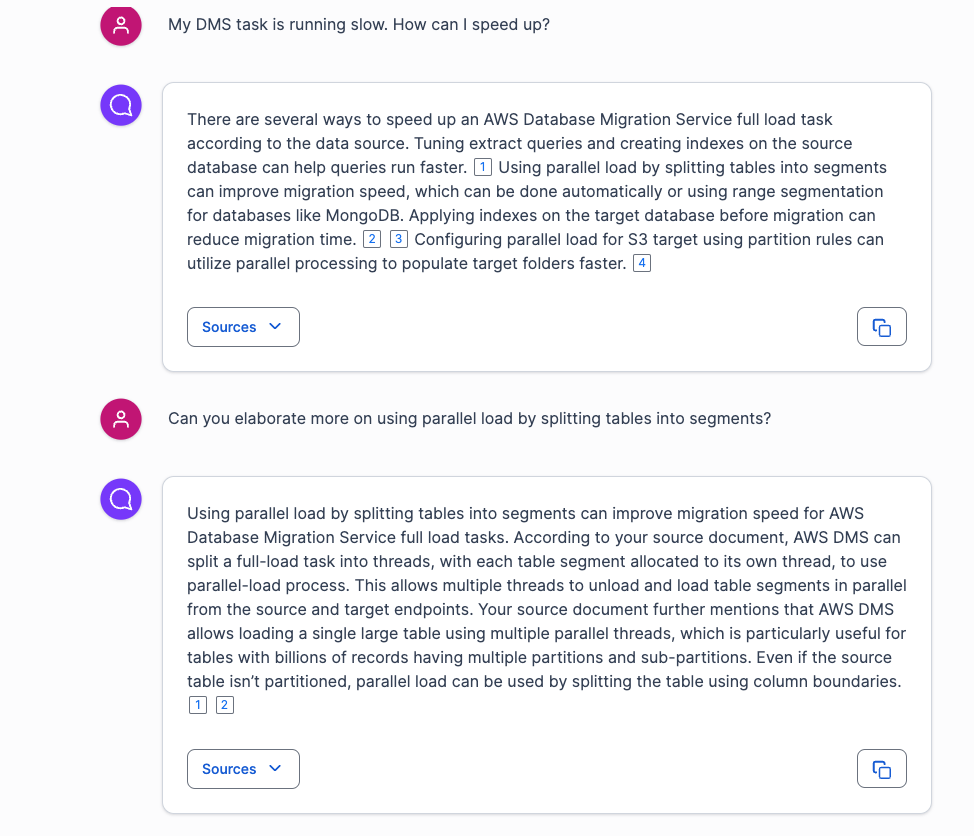This screenshot has height=836, width=974.
Task: Open citation 1 in the second answer
Action: coord(197,705)
